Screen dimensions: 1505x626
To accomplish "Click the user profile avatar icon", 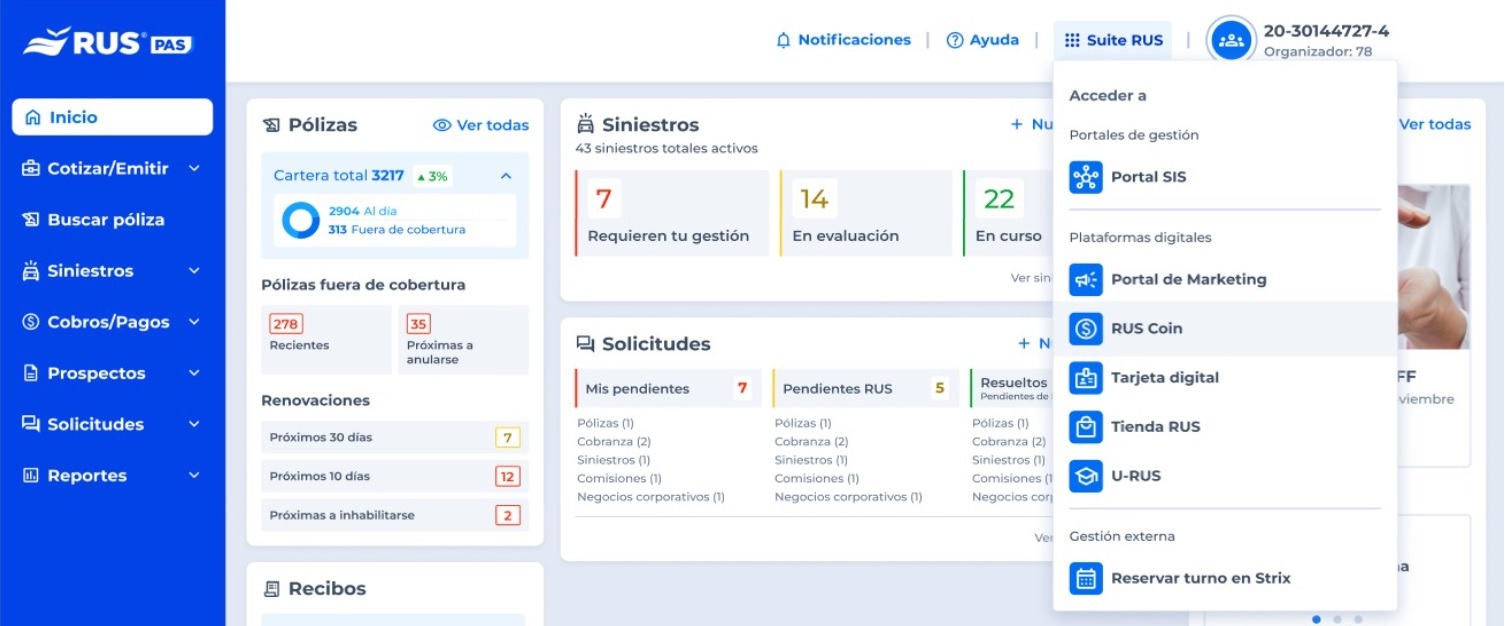I will point(1231,41).
